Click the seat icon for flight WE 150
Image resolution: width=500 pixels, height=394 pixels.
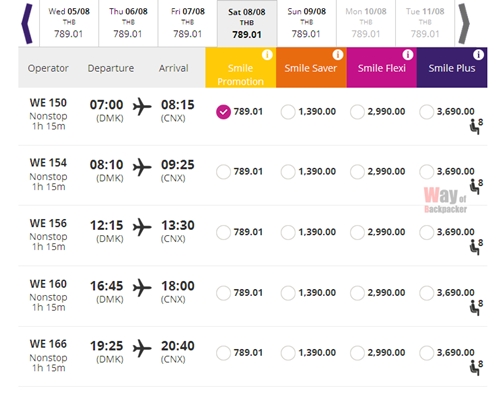[x=476, y=127]
